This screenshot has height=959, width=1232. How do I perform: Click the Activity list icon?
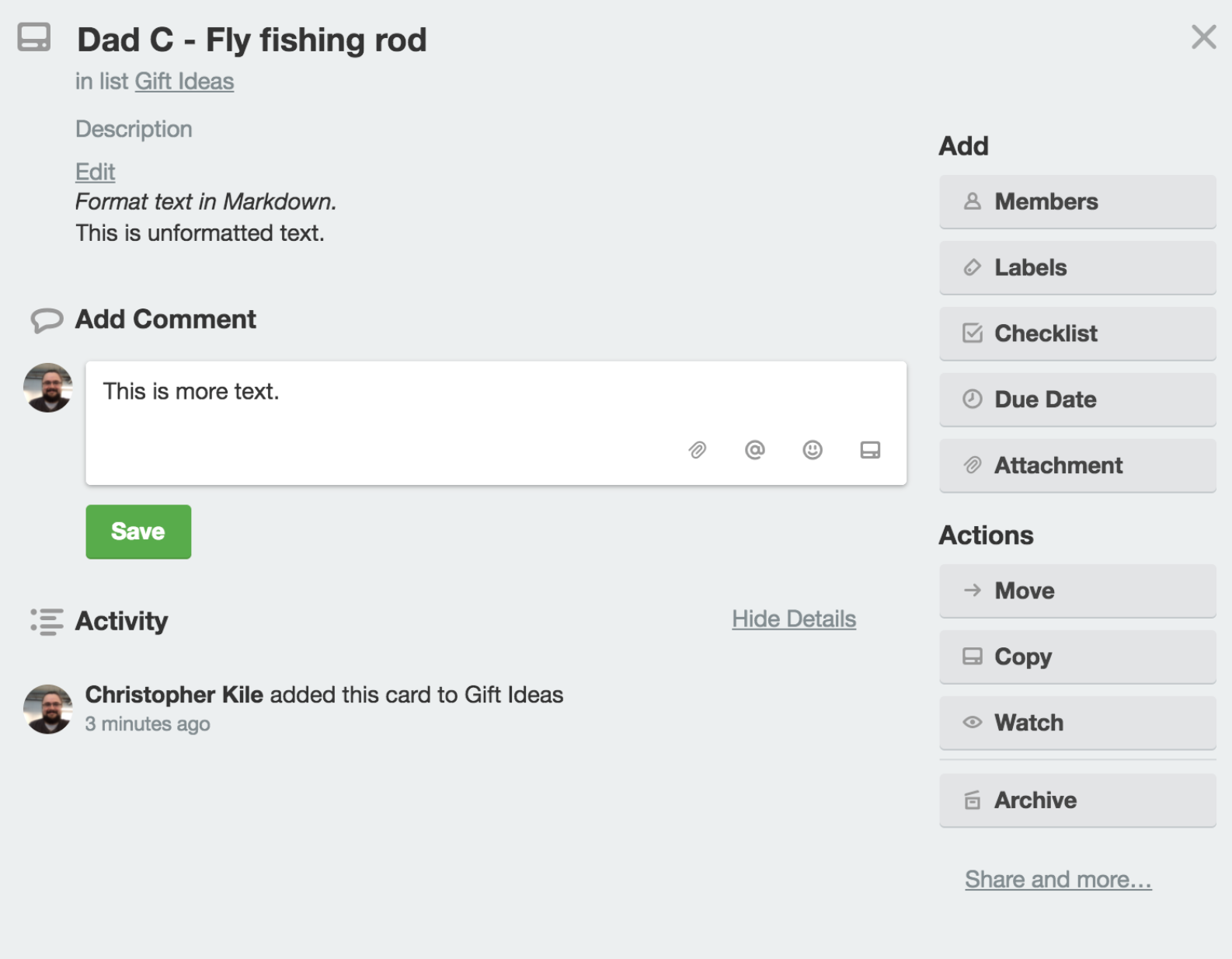coord(47,622)
